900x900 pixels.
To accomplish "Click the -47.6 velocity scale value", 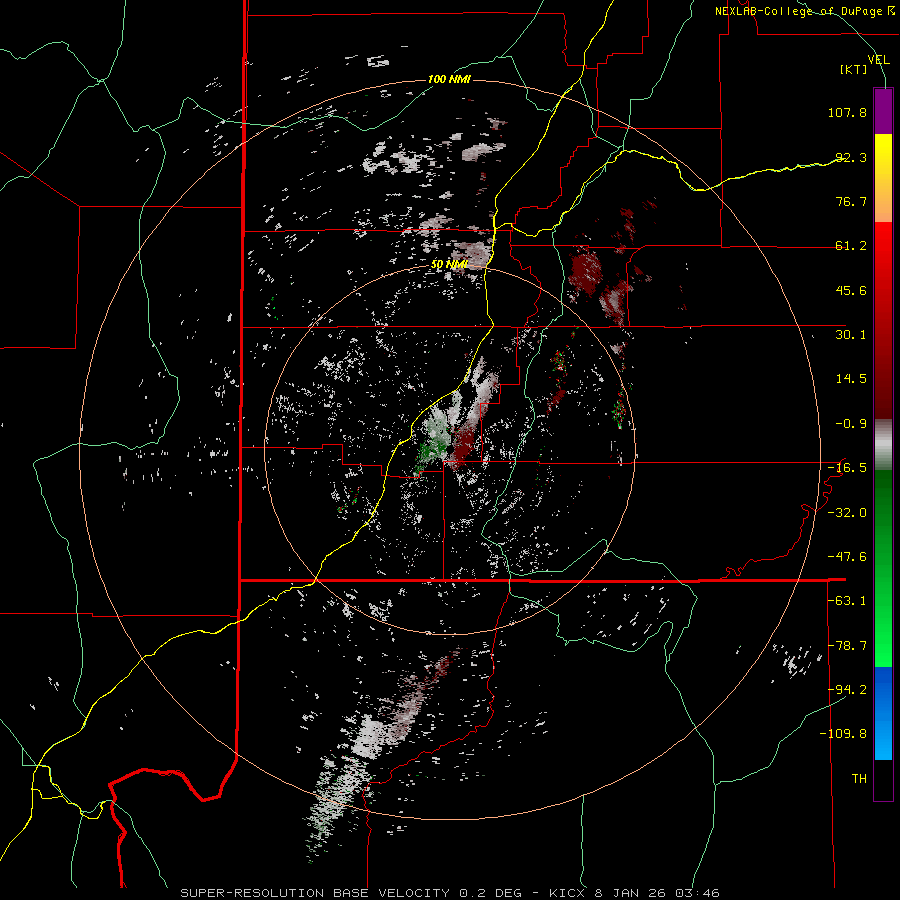I will pyautogui.click(x=847, y=557).
